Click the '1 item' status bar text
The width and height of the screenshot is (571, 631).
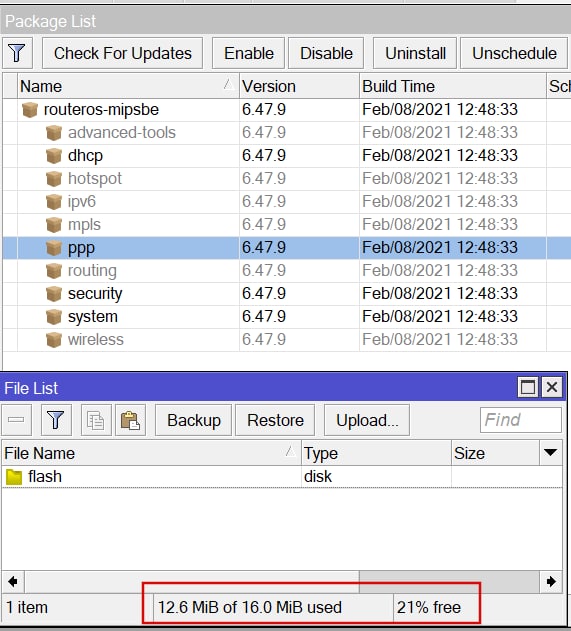point(27,607)
